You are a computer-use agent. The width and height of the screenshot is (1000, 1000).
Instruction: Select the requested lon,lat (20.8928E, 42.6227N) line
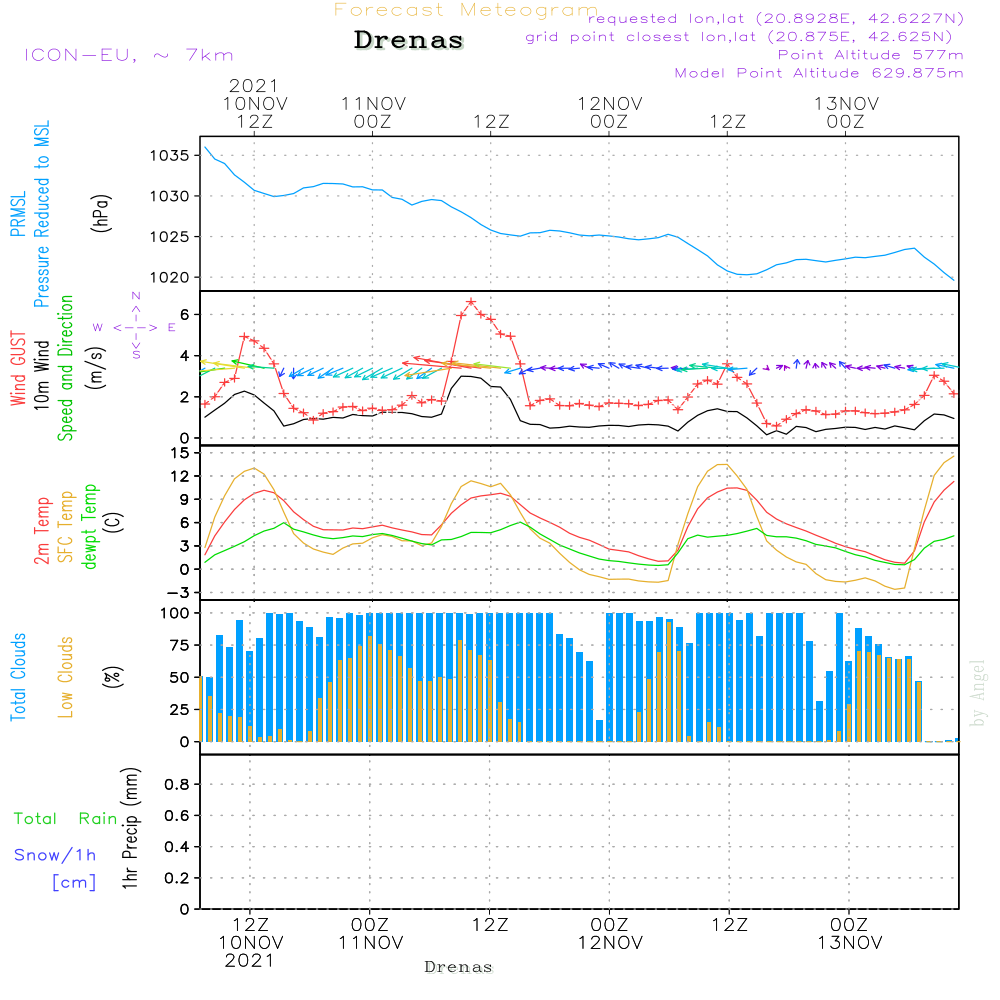[776, 18]
